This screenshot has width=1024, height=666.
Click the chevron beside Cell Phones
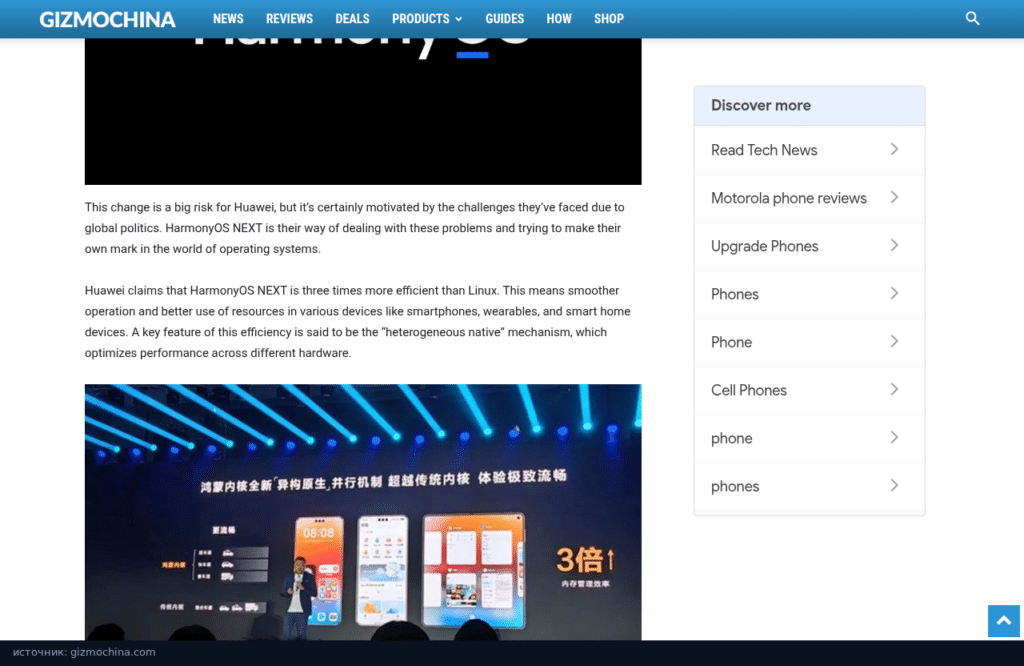click(895, 389)
